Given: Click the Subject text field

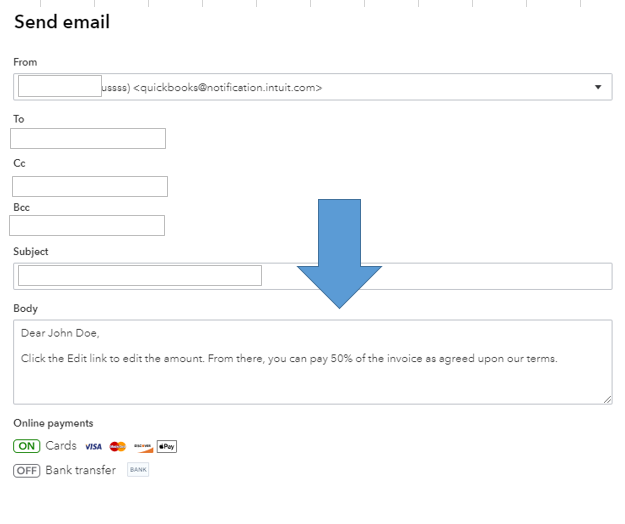Looking at the screenshot, I should coord(140,276).
